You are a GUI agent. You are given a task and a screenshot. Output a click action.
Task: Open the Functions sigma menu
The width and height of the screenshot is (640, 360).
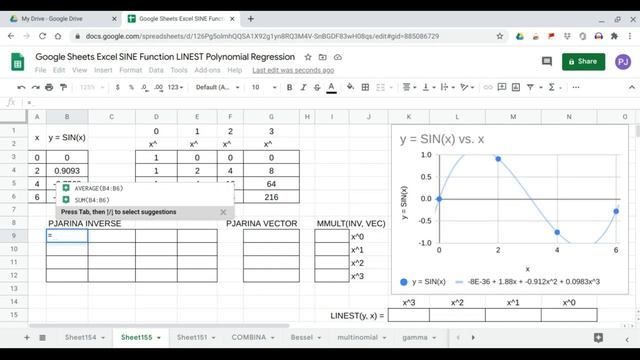pos(552,87)
